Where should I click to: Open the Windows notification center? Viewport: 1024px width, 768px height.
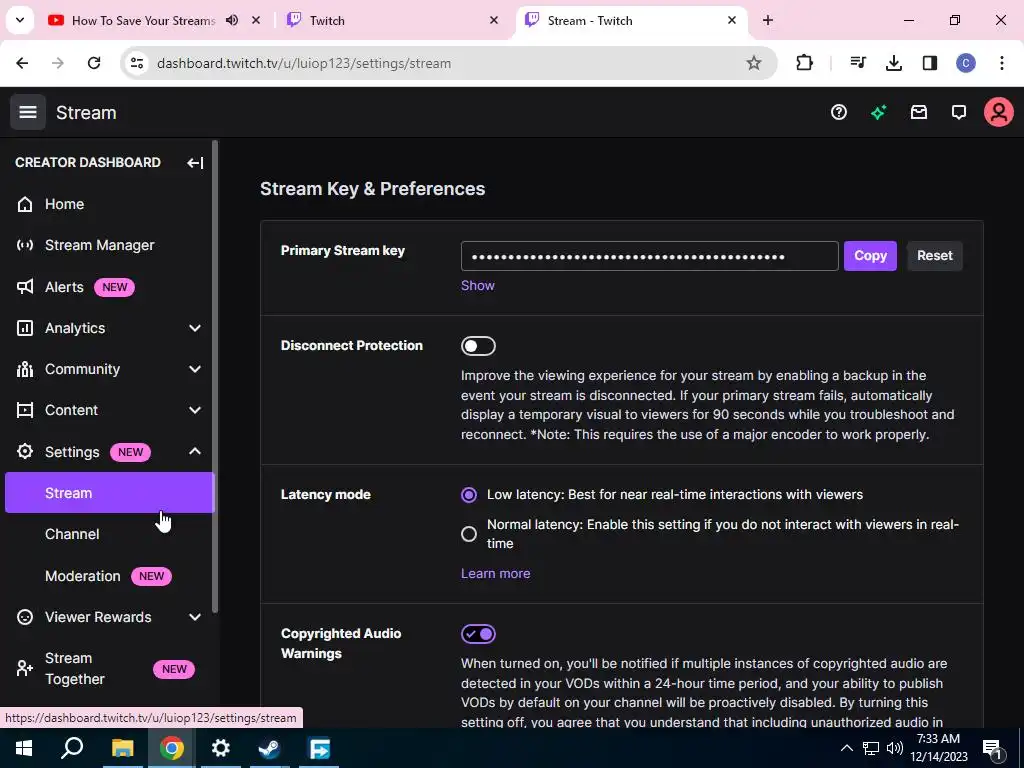[x=992, y=748]
